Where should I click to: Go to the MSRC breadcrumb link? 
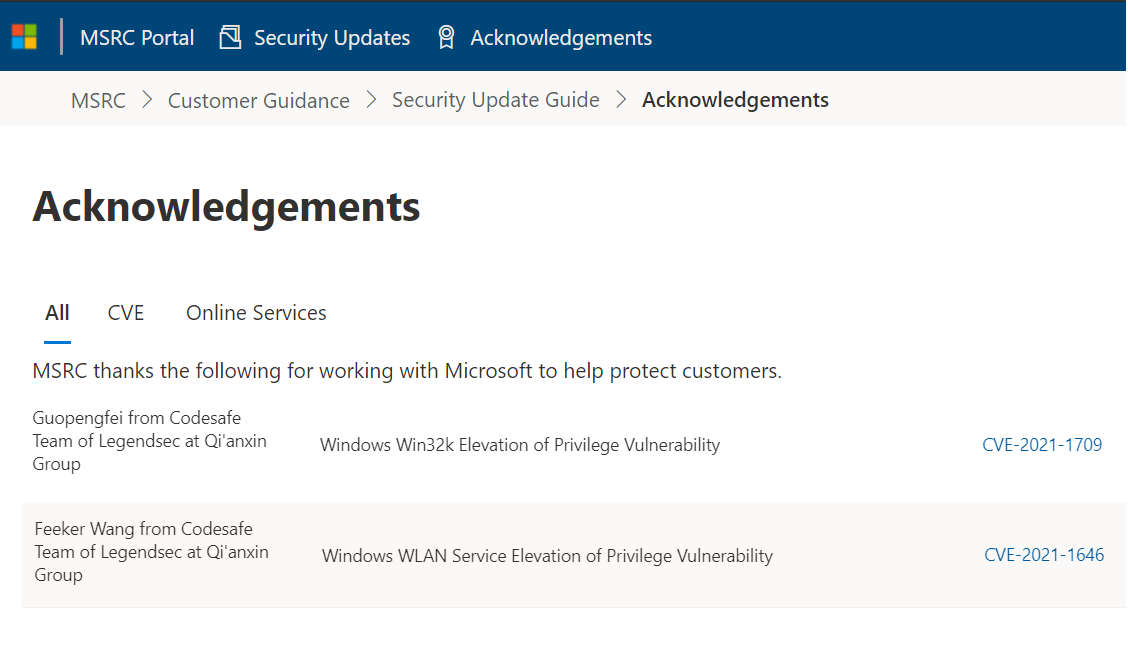[98, 100]
